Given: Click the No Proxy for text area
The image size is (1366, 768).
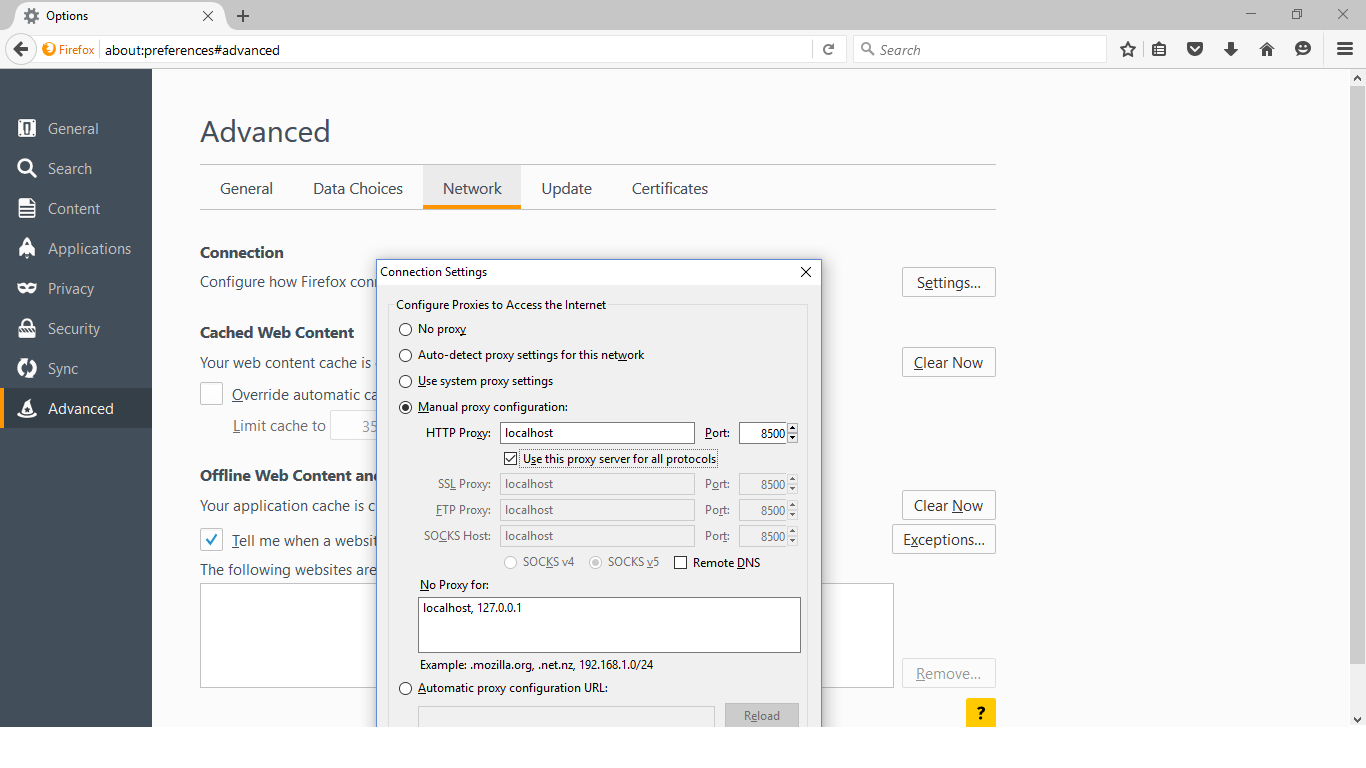Looking at the screenshot, I should (609, 625).
